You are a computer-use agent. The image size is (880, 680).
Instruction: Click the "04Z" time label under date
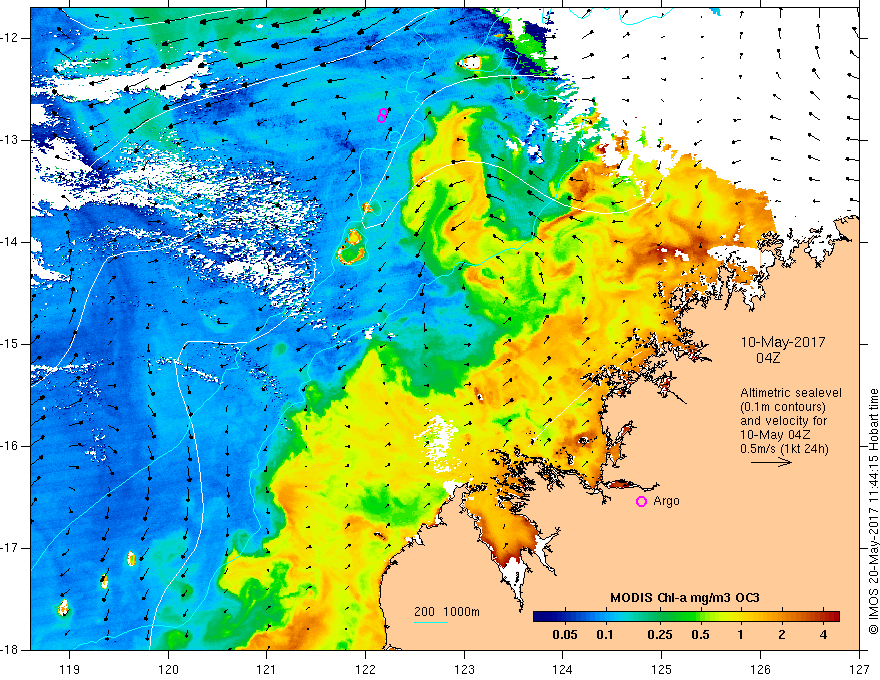click(x=768, y=358)
